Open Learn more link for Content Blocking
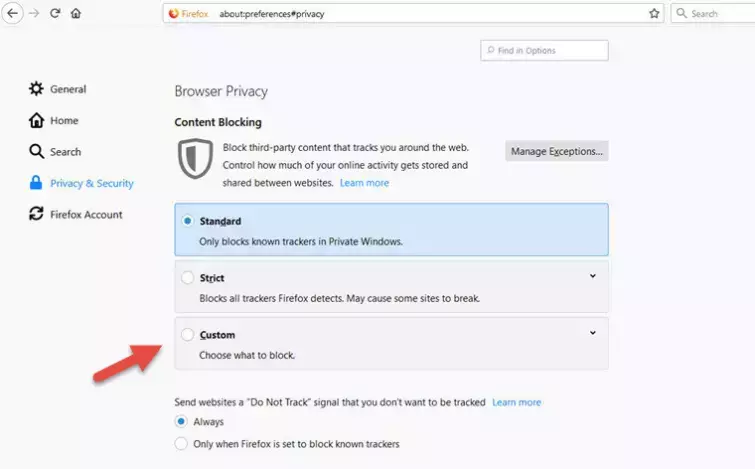Image resolution: width=755 pixels, height=469 pixels. click(x=364, y=183)
